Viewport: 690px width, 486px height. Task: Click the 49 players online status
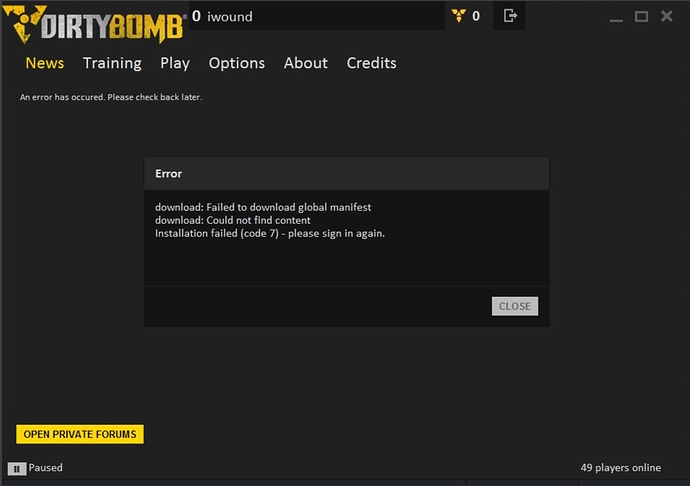pyautogui.click(x=620, y=468)
